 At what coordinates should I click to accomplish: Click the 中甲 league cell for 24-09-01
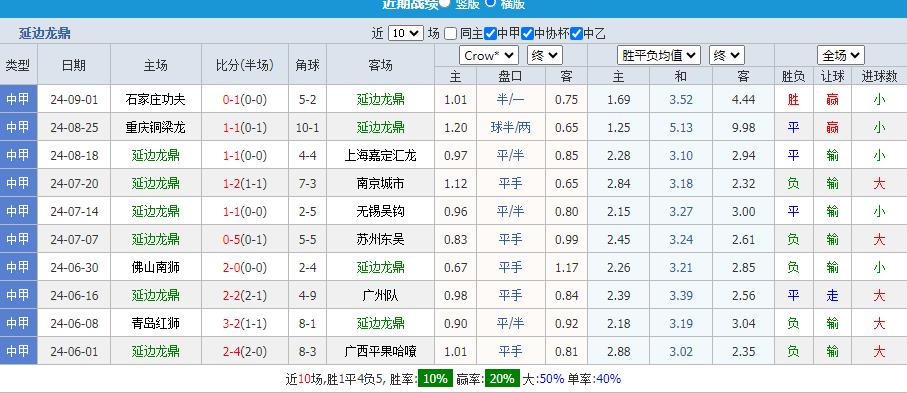[x=18, y=99]
